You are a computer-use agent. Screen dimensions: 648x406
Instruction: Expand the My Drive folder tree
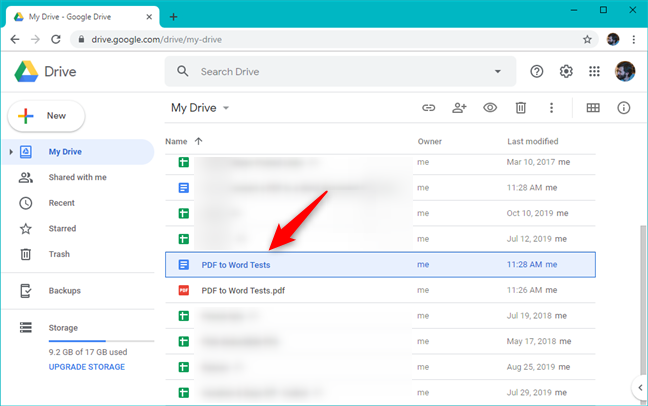coord(11,152)
